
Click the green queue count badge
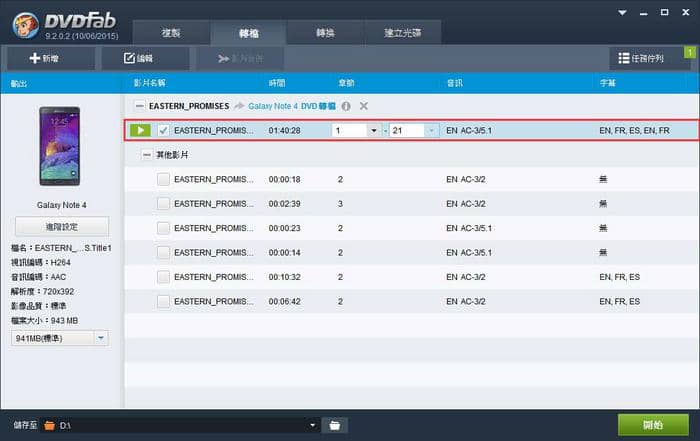(690, 52)
